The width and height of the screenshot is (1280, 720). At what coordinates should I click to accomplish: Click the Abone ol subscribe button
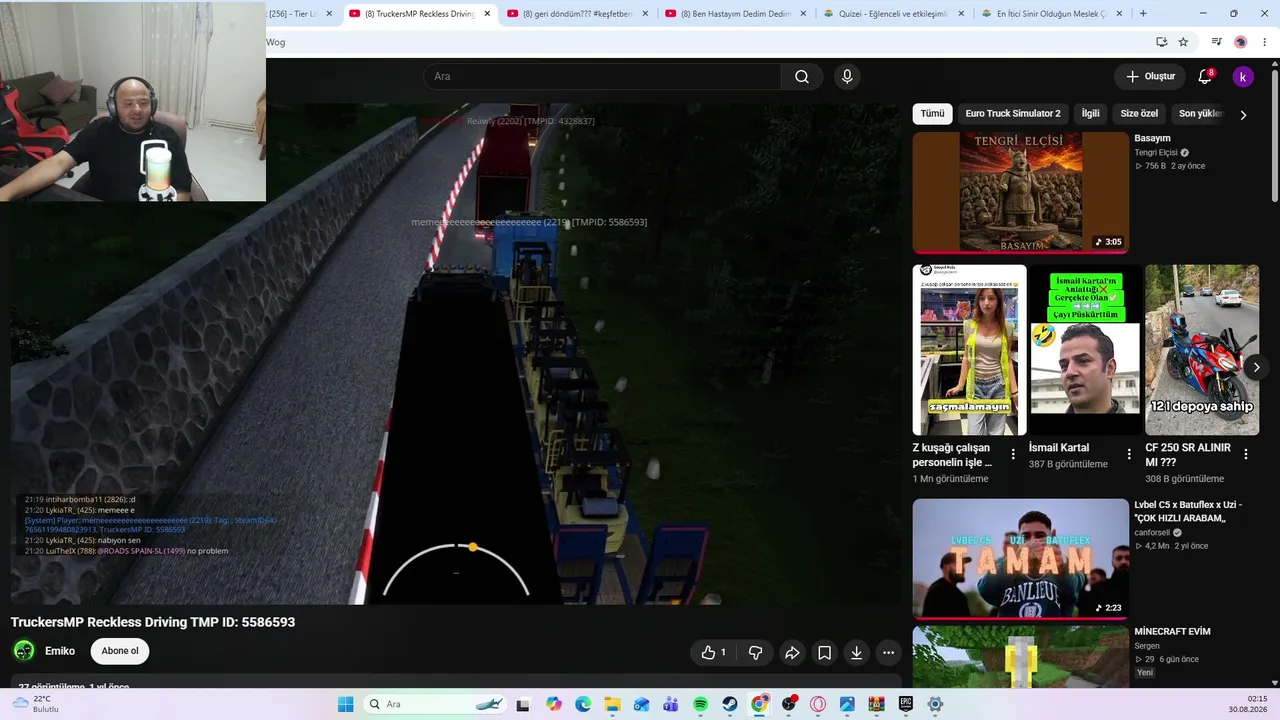tap(120, 651)
